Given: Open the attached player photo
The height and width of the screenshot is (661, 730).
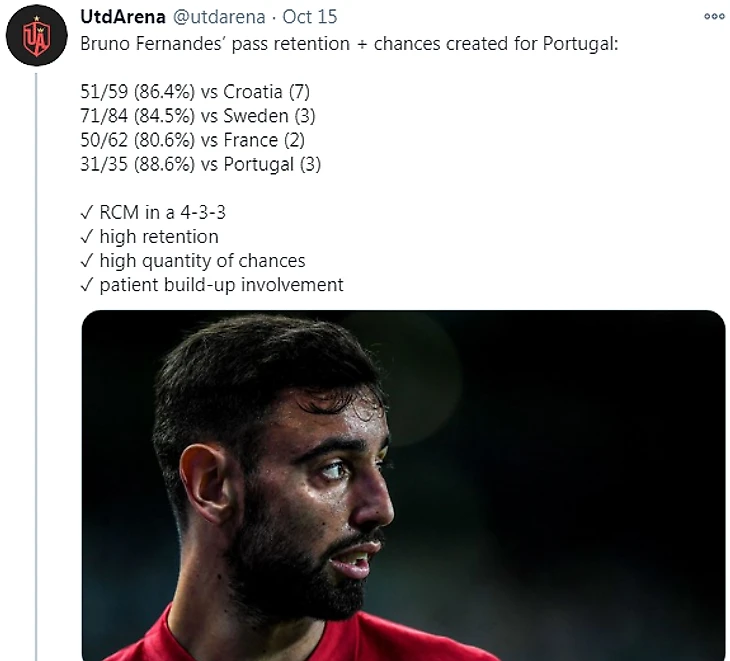Looking at the screenshot, I should (403, 485).
